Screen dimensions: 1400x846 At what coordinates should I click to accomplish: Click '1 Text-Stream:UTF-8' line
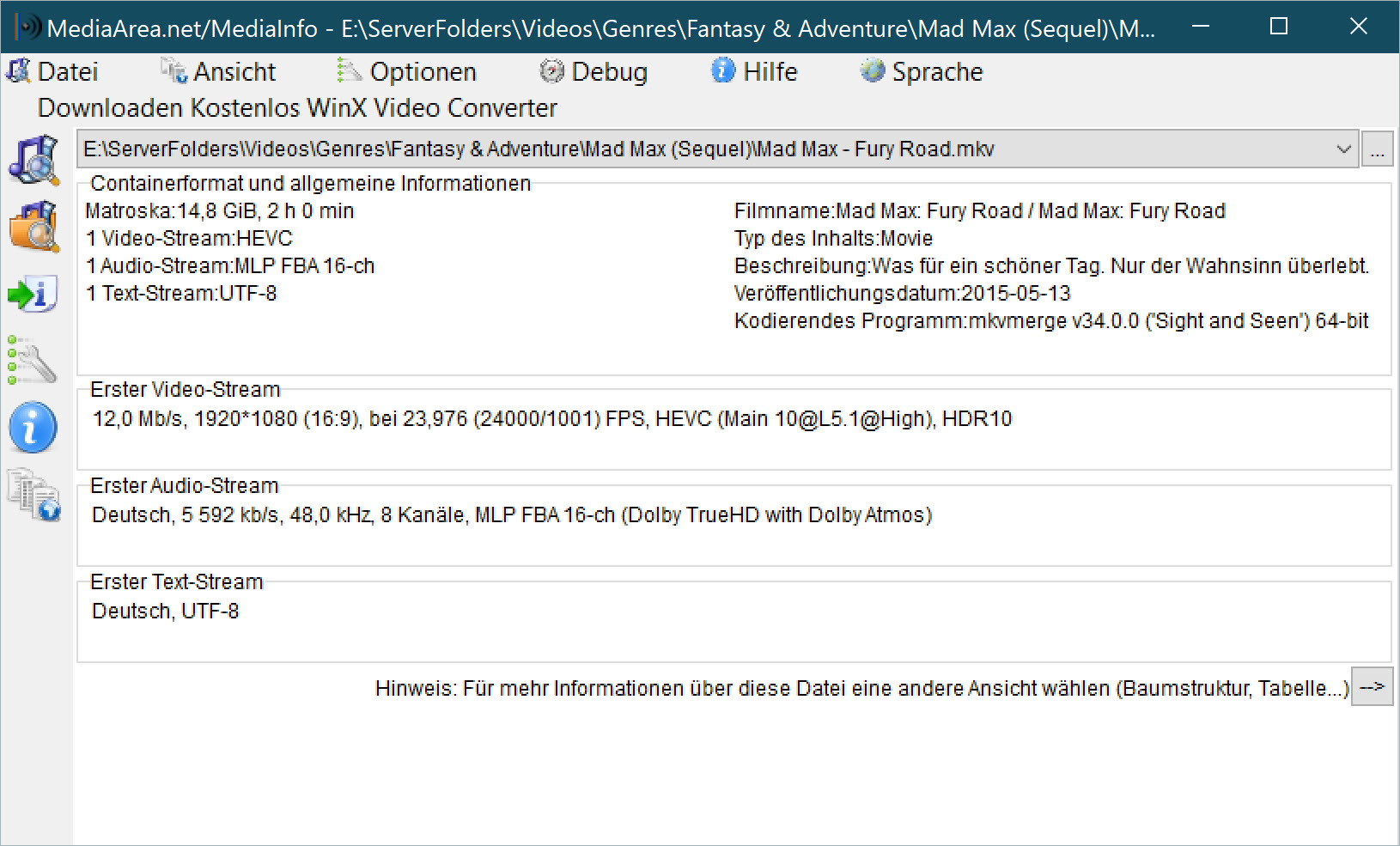coord(181,294)
